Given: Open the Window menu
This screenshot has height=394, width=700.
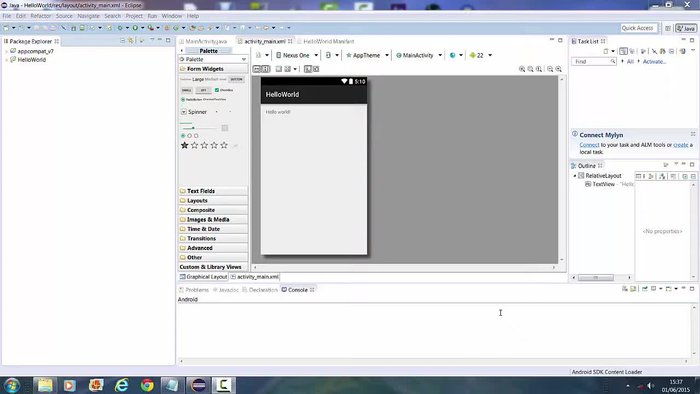Looking at the screenshot, I should (x=171, y=16).
